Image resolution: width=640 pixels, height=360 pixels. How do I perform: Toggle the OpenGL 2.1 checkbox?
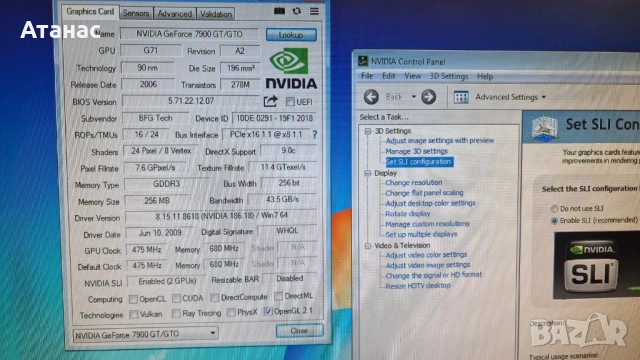point(268,311)
